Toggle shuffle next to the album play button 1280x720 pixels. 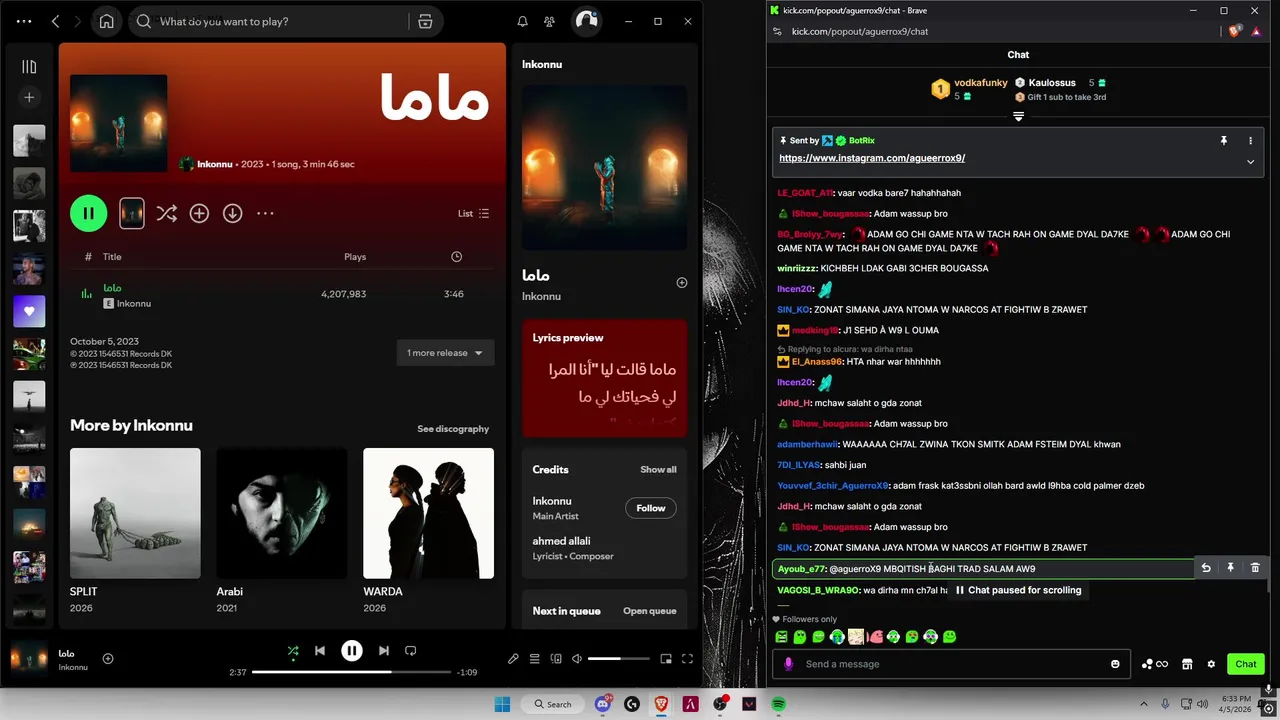(166, 213)
